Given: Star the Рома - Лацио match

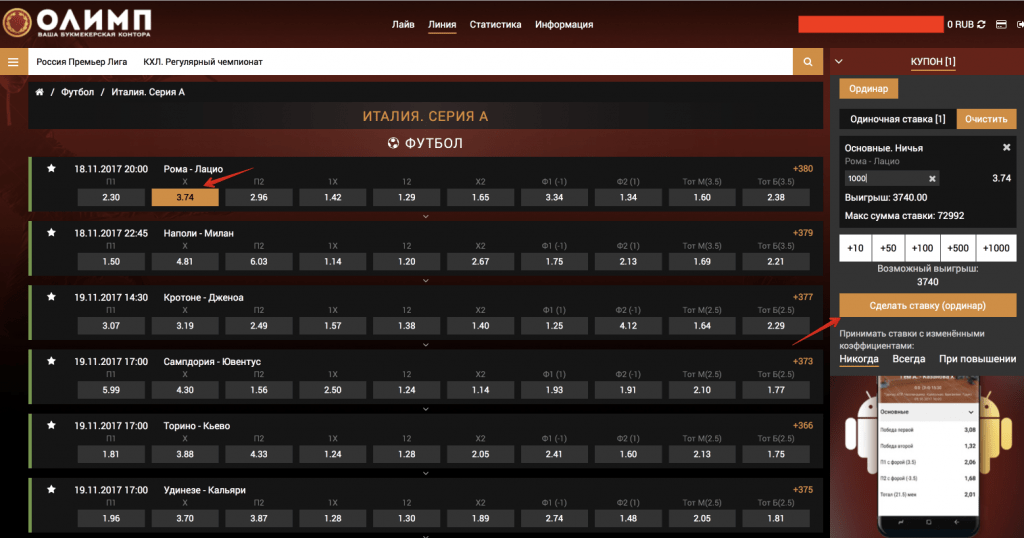Looking at the screenshot, I should 51,169.
